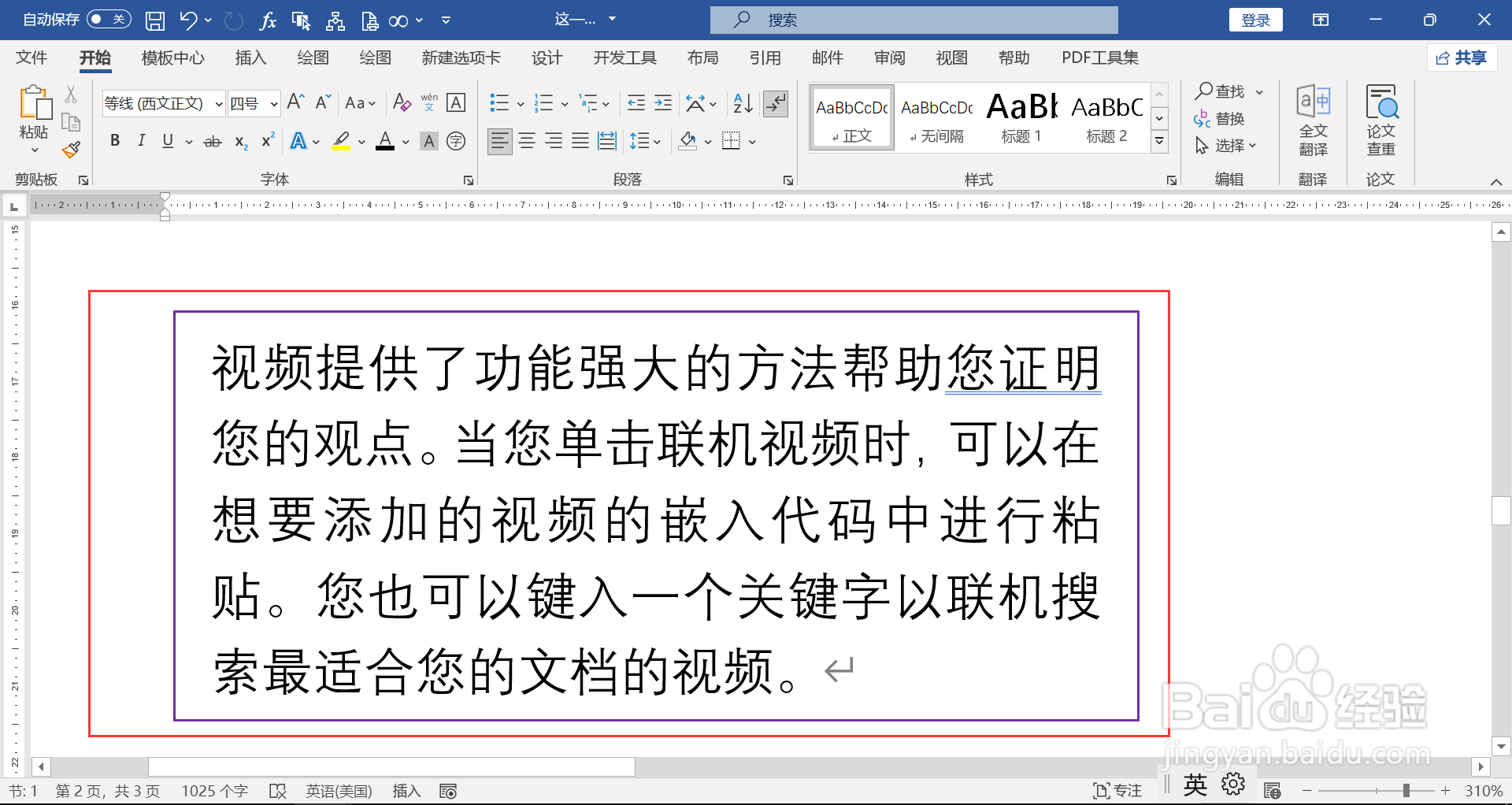Open the Change Case Aa dropdown

pos(361,102)
